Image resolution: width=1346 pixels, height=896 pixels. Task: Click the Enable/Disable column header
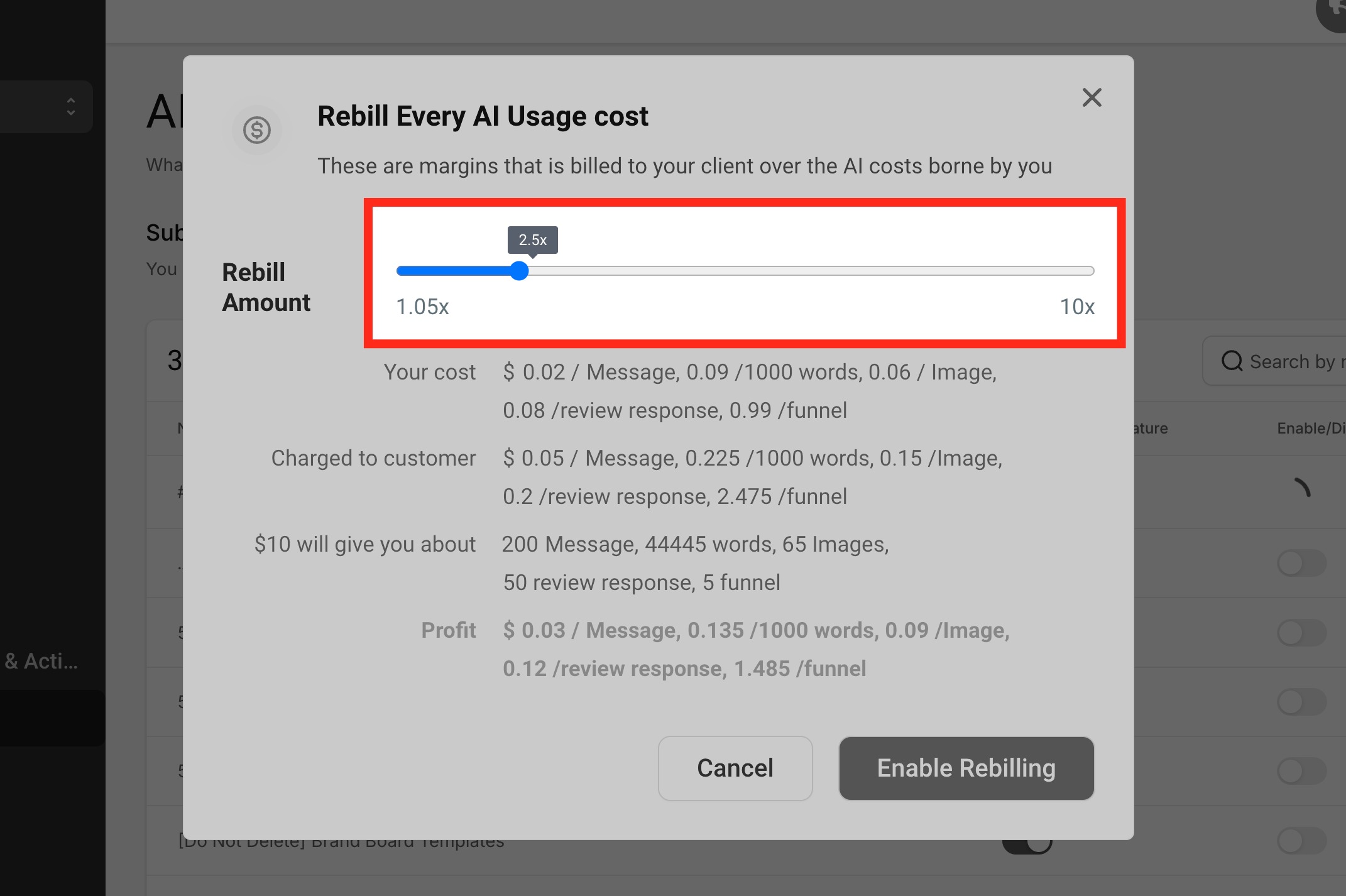(1310, 429)
